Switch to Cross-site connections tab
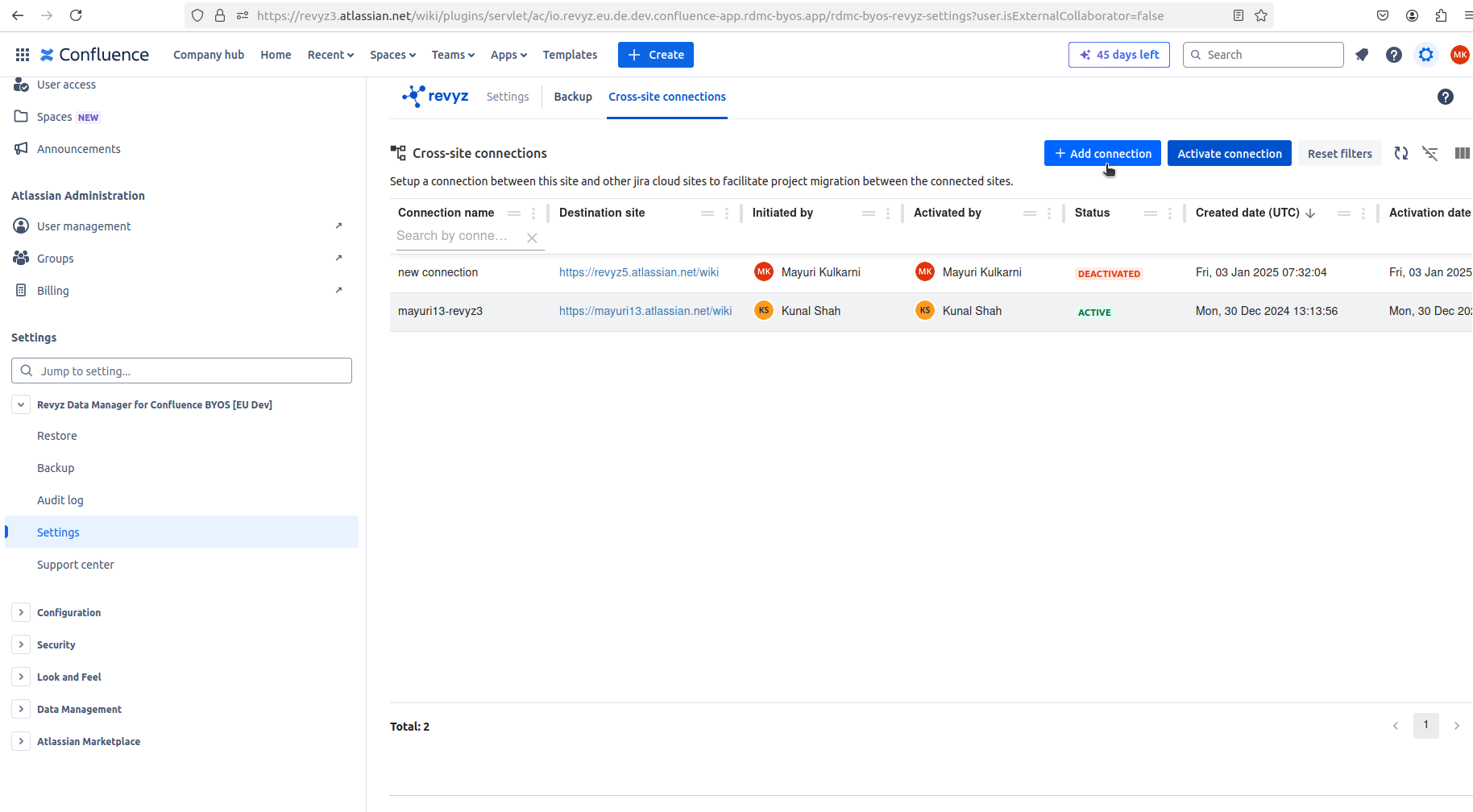 point(667,97)
